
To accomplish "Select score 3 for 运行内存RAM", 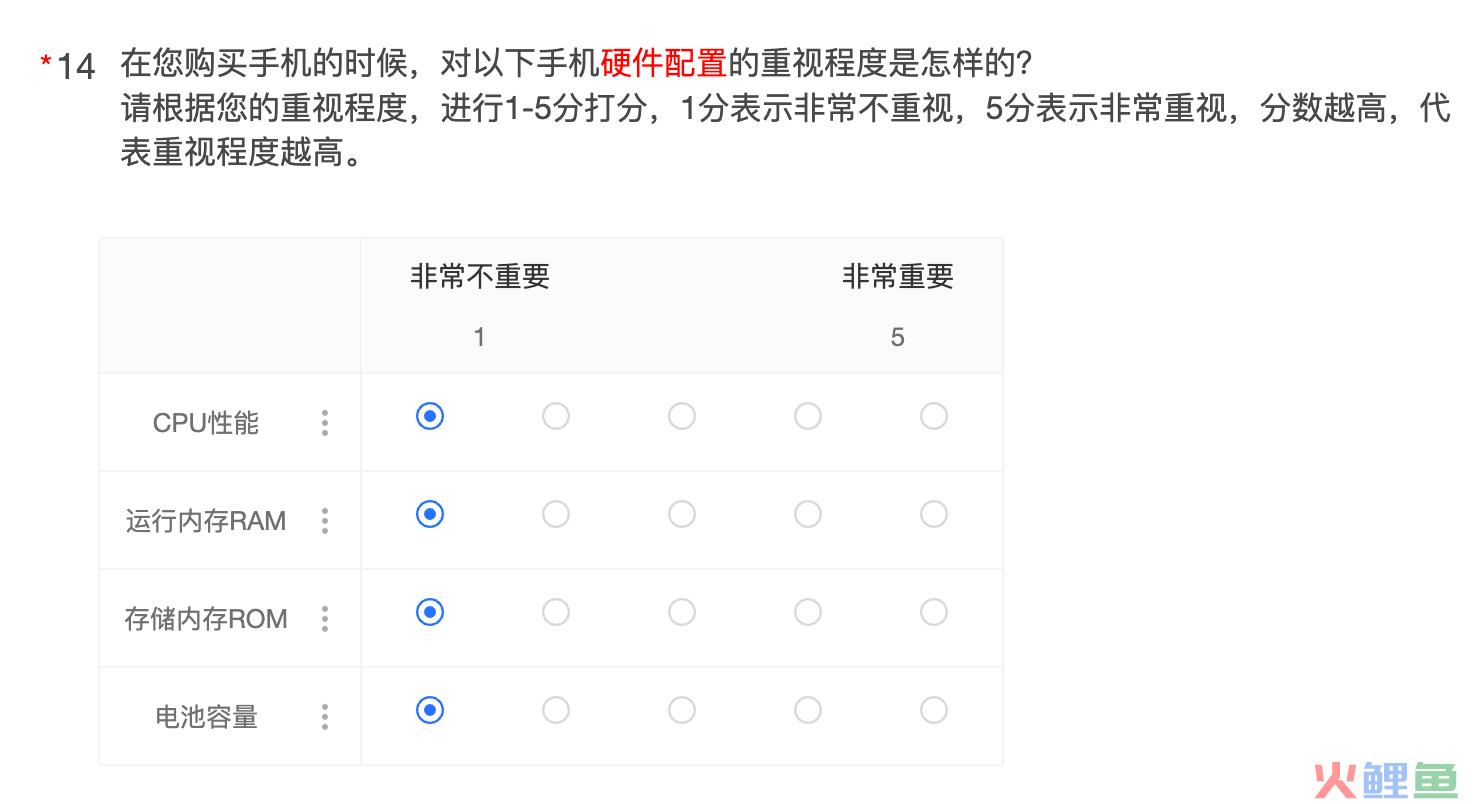I will pyautogui.click(x=682, y=514).
